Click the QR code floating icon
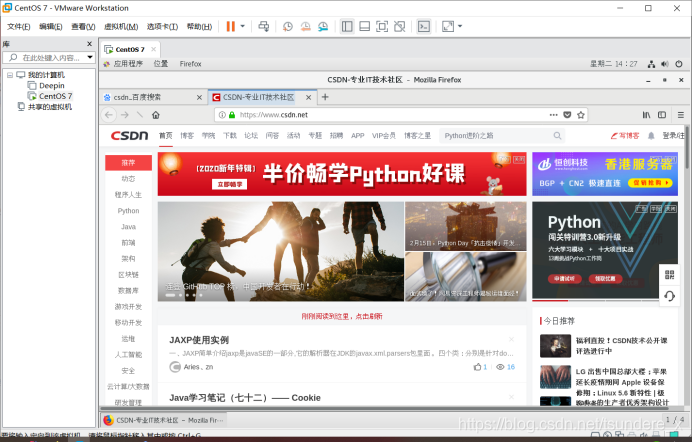Image resolution: width=692 pixels, height=443 pixels. [669, 275]
